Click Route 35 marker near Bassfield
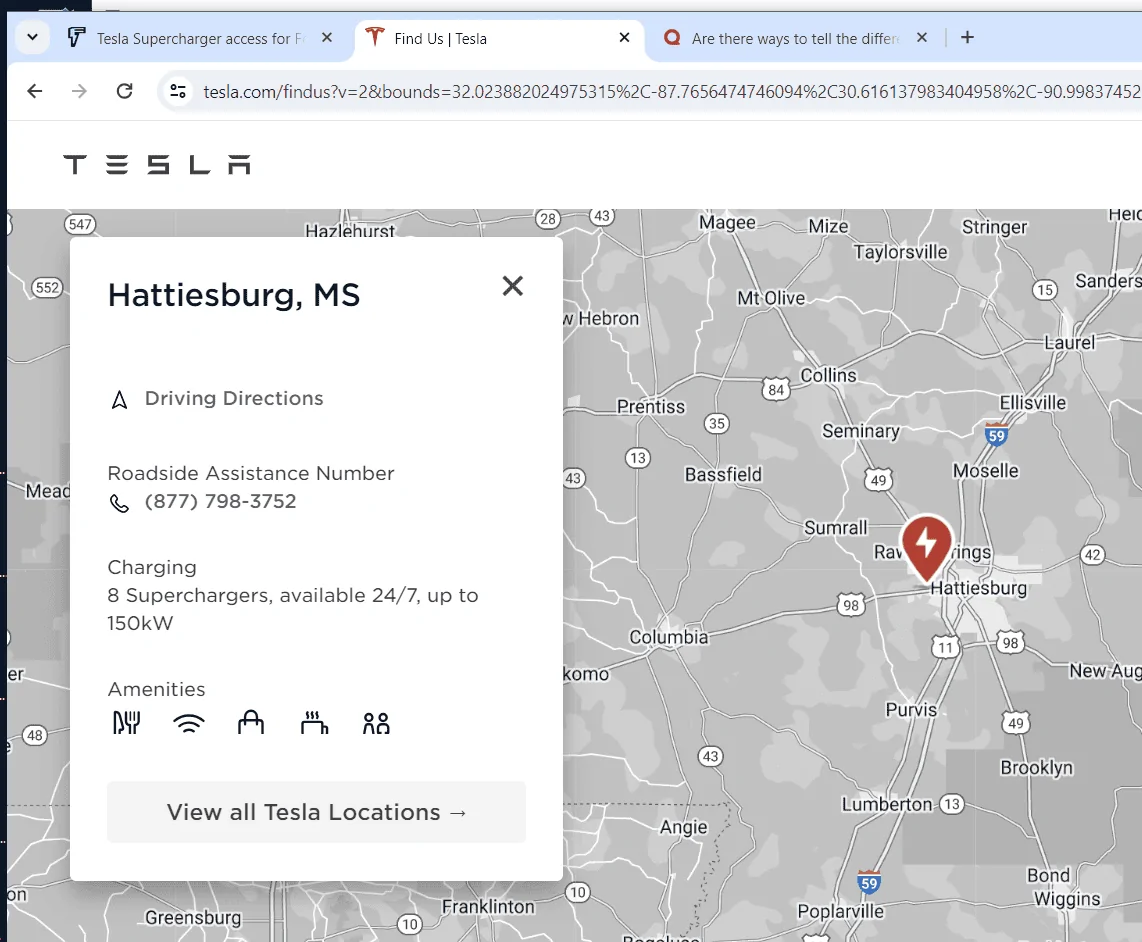 (717, 423)
